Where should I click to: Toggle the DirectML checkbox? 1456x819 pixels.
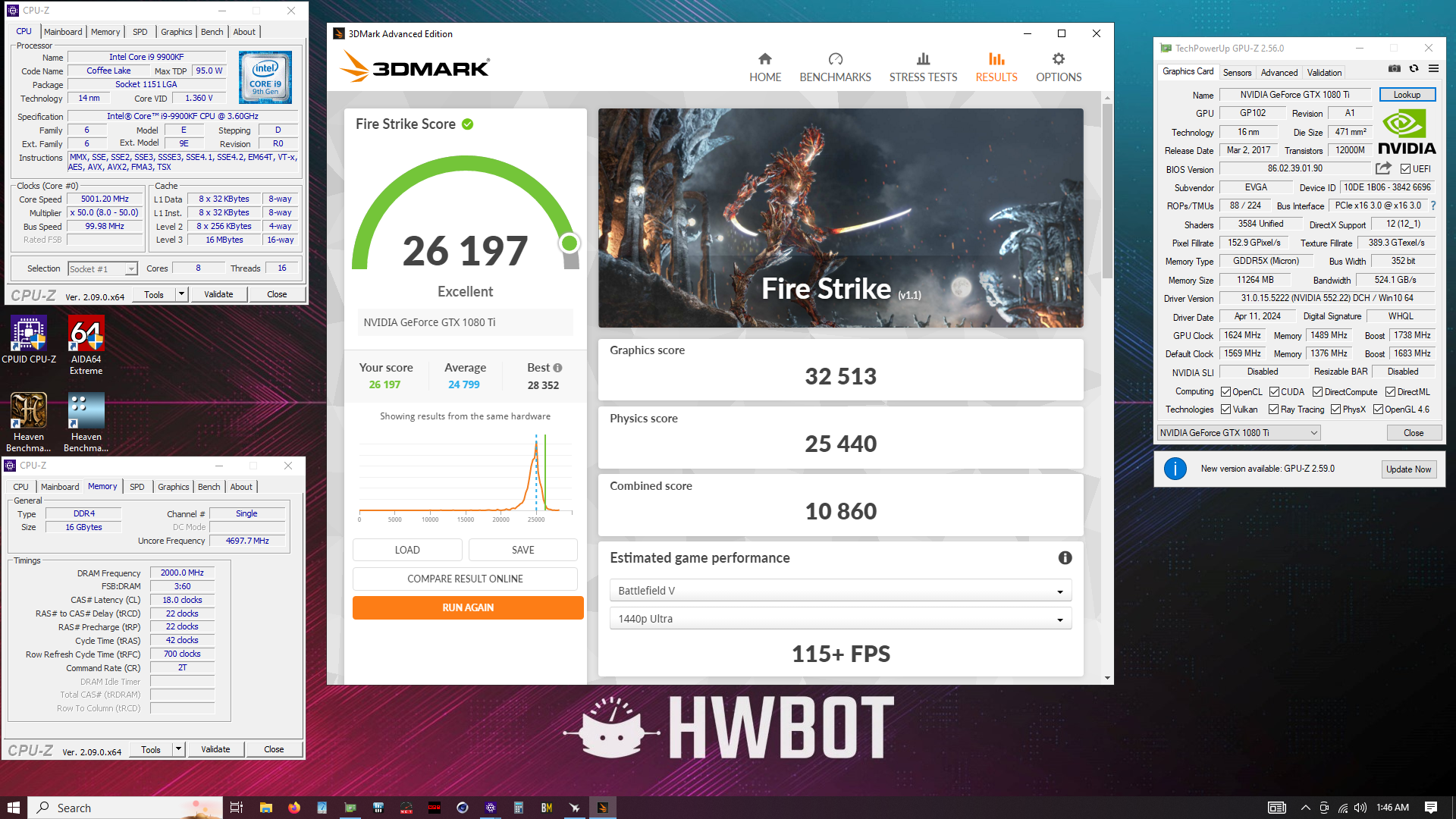coord(1390,392)
